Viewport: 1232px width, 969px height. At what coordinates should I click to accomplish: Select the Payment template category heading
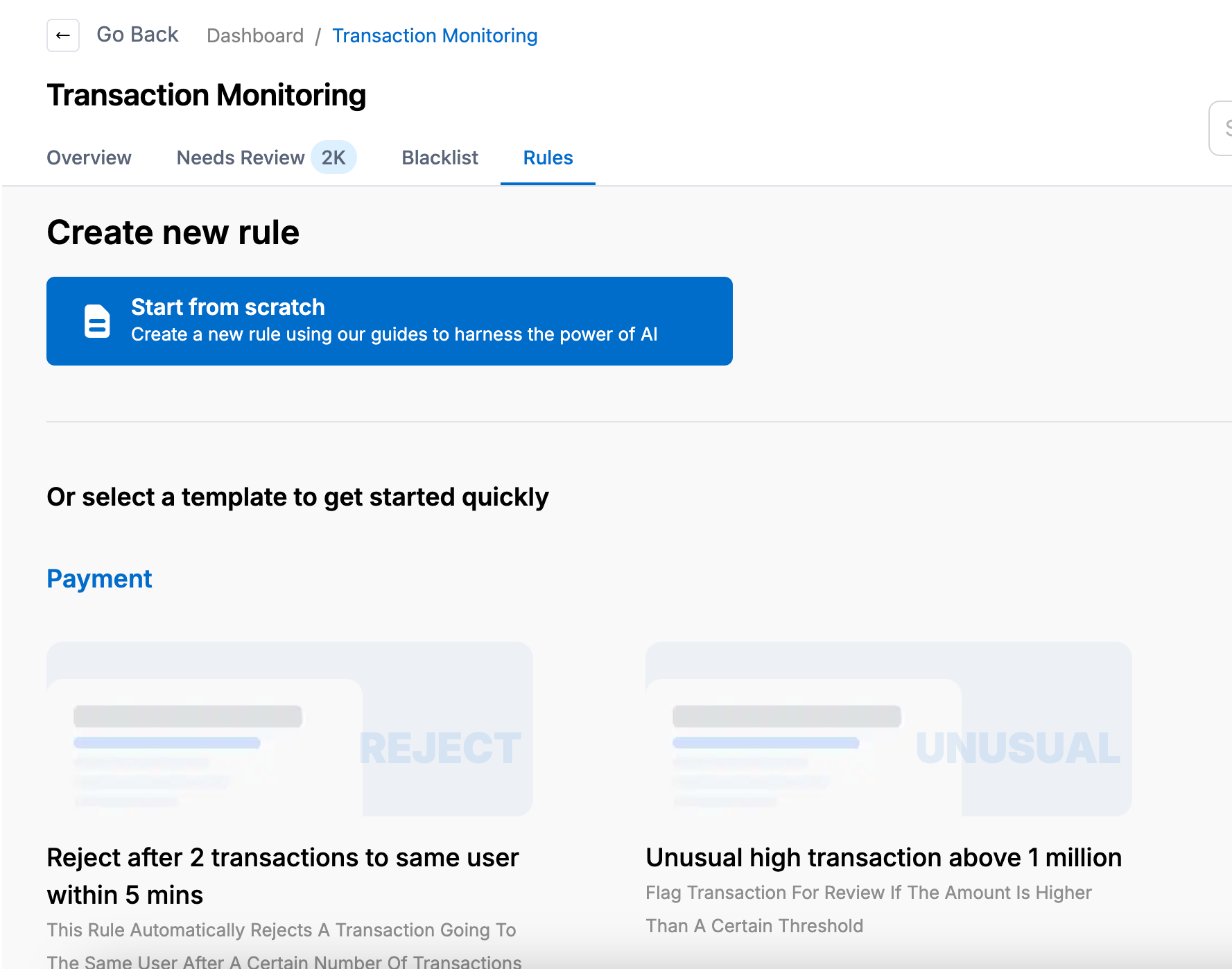pos(99,578)
